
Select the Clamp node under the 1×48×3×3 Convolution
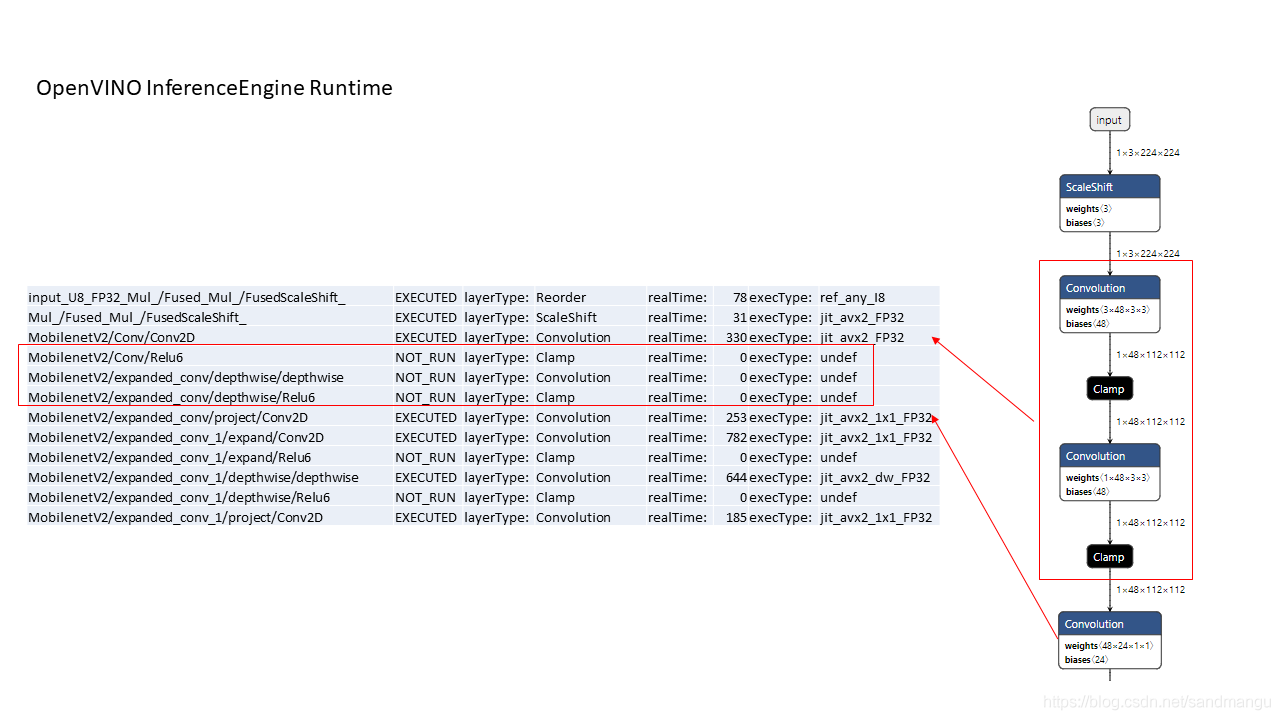[1109, 557]
